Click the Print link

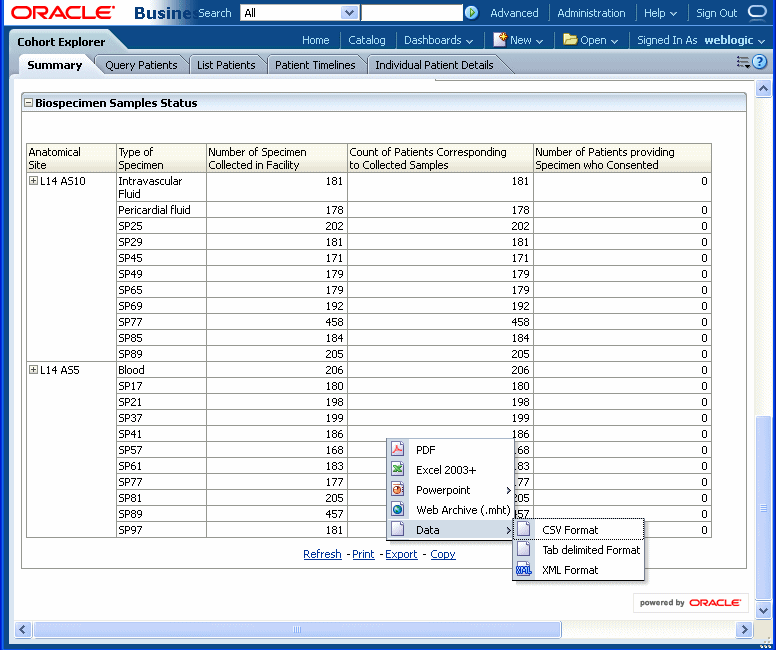[363, 554]
